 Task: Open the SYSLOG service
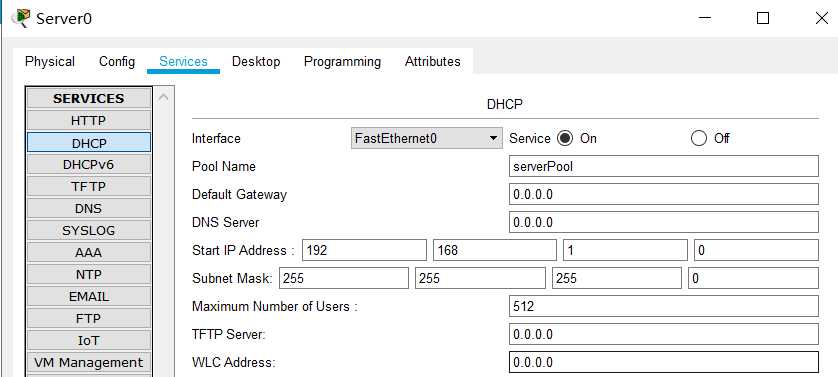[89, 230]
